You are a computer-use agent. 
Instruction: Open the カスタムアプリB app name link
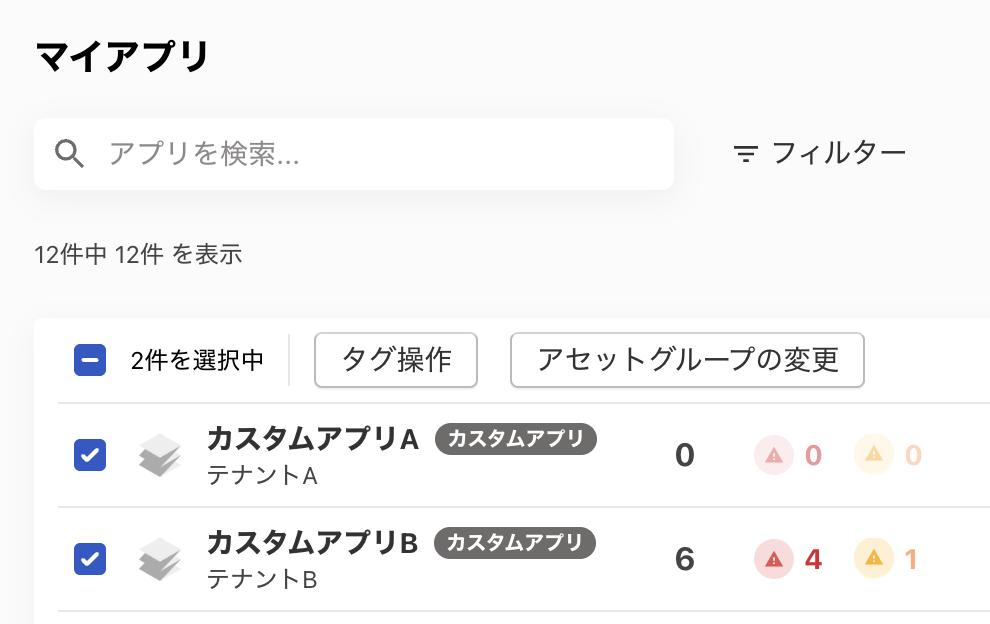pos(312,542)
